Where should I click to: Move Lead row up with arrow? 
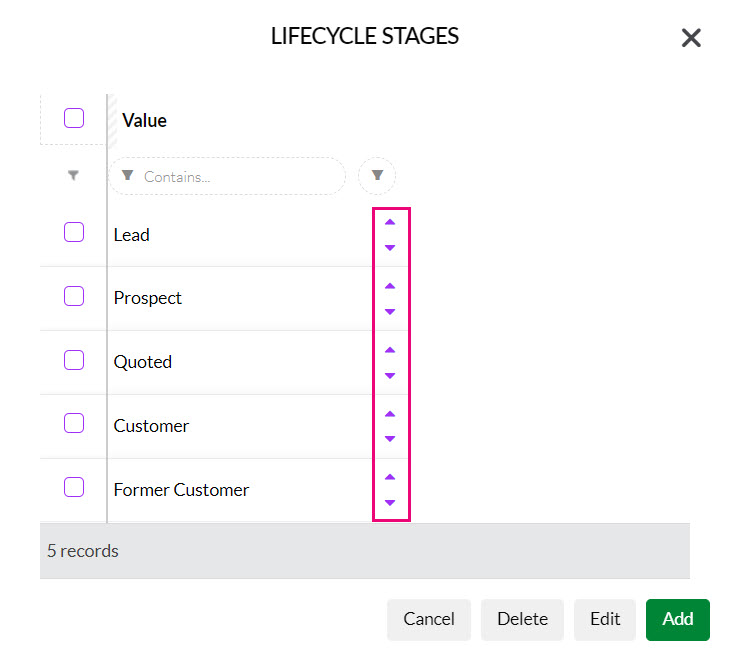[390, 222]
